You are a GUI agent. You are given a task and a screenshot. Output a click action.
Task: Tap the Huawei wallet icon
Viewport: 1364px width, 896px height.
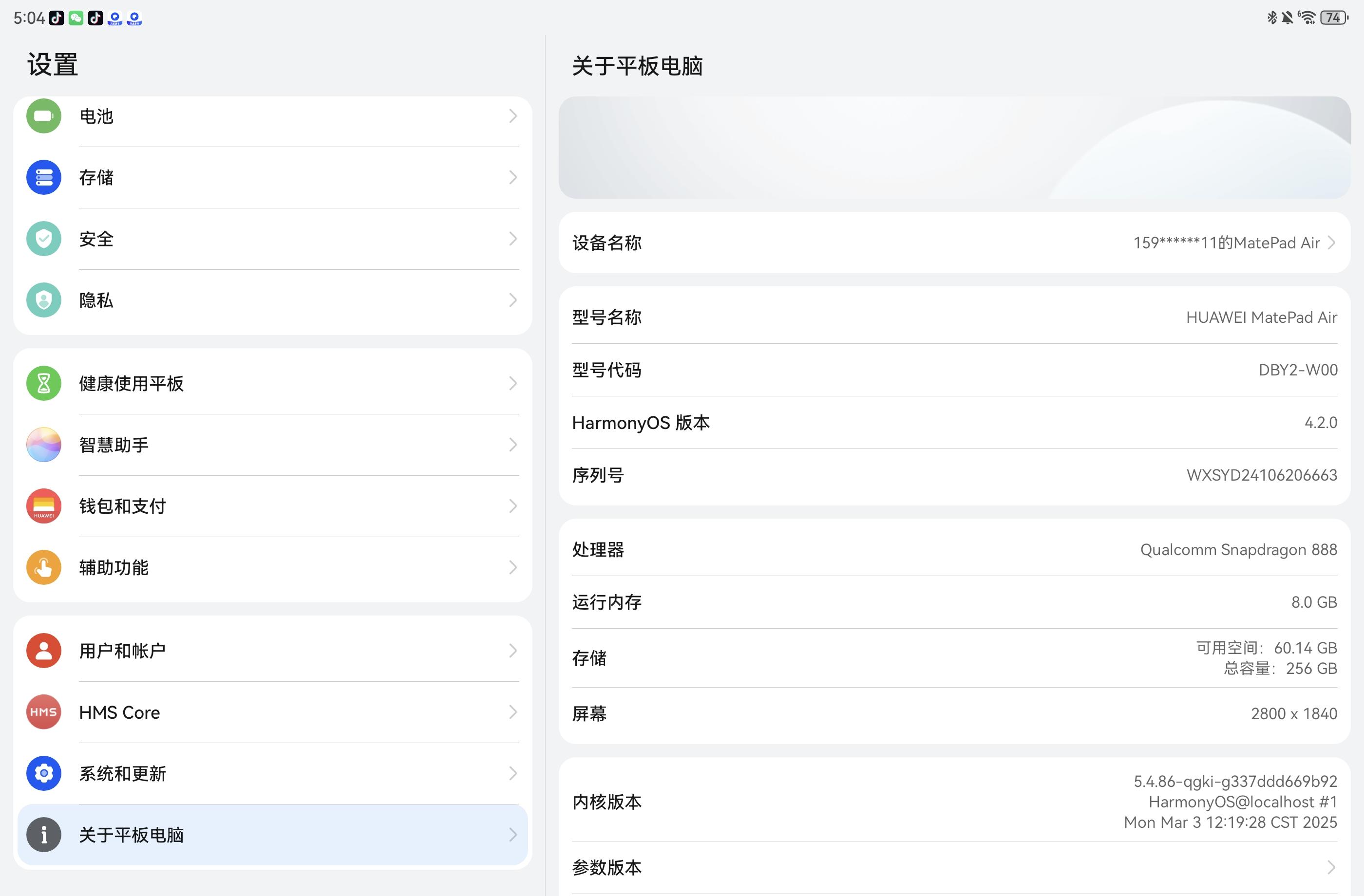[43, 506]
